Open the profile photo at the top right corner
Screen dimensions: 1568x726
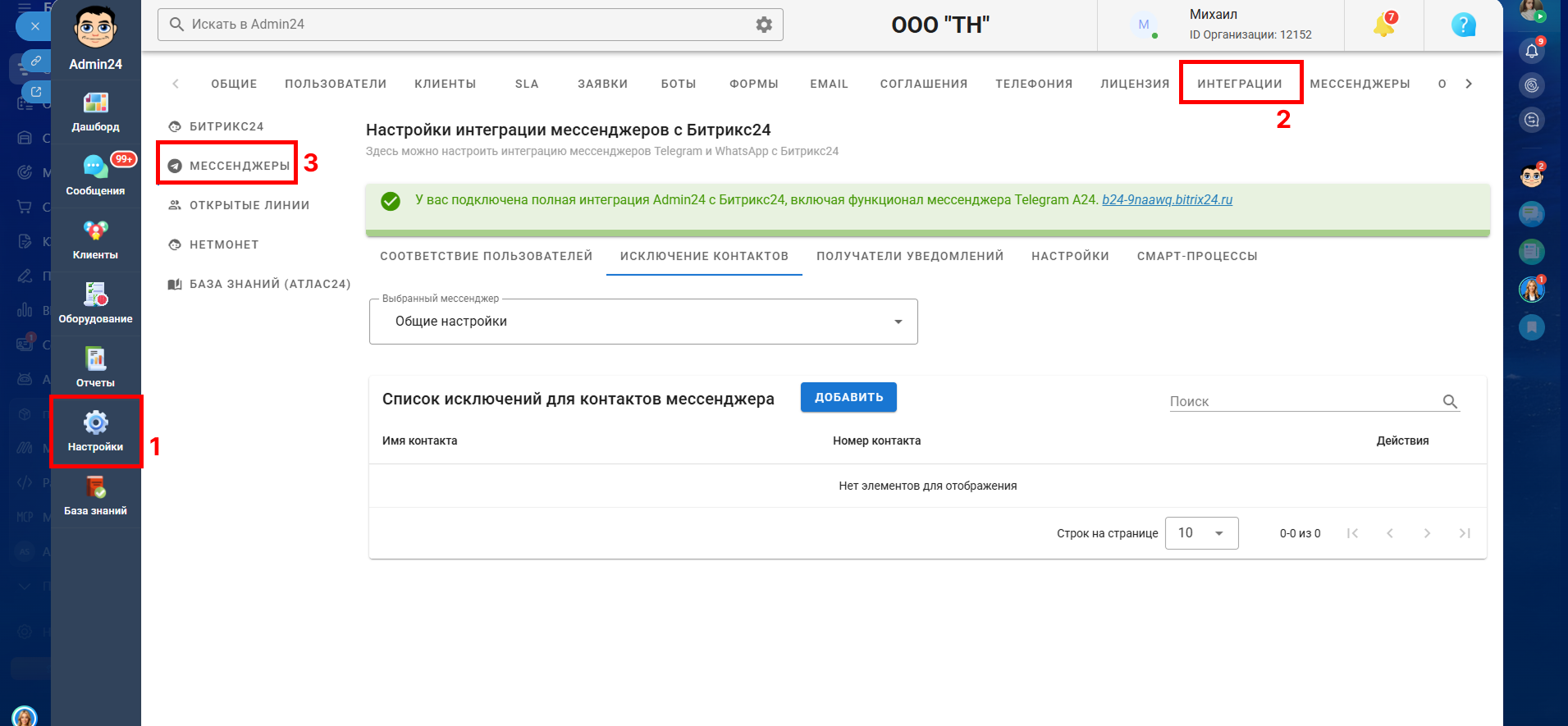pos(1531,10)
